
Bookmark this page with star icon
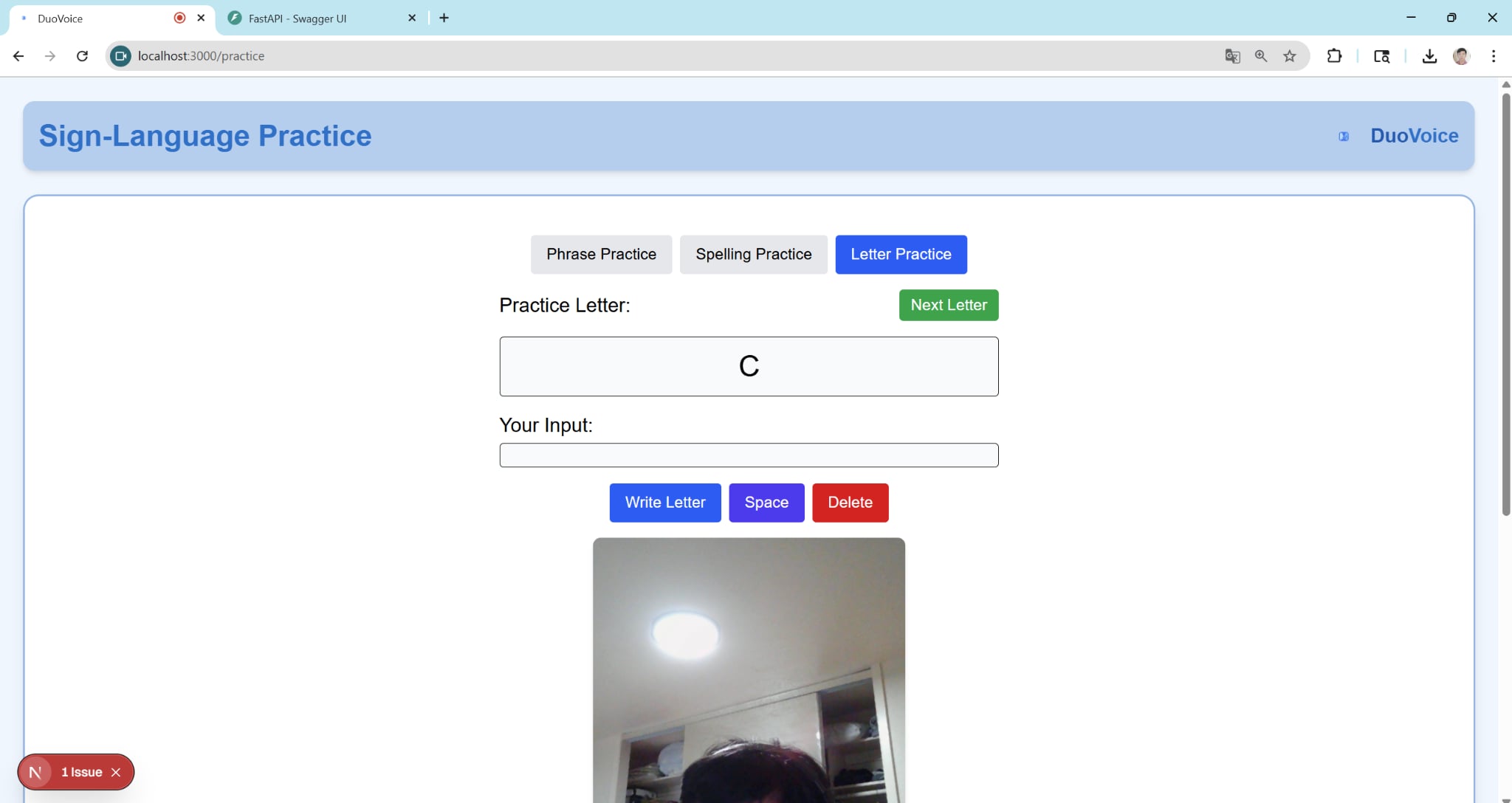coord(1290,56)
